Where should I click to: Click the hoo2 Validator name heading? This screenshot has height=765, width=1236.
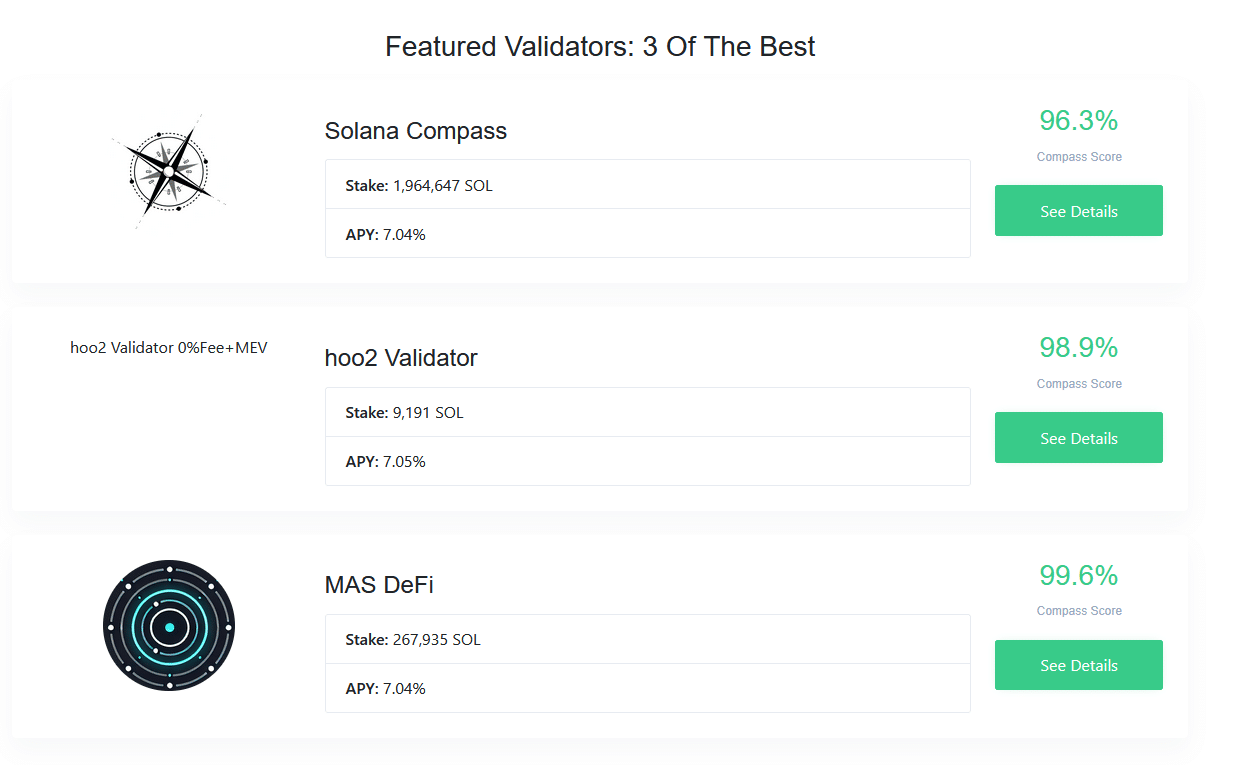401,358
